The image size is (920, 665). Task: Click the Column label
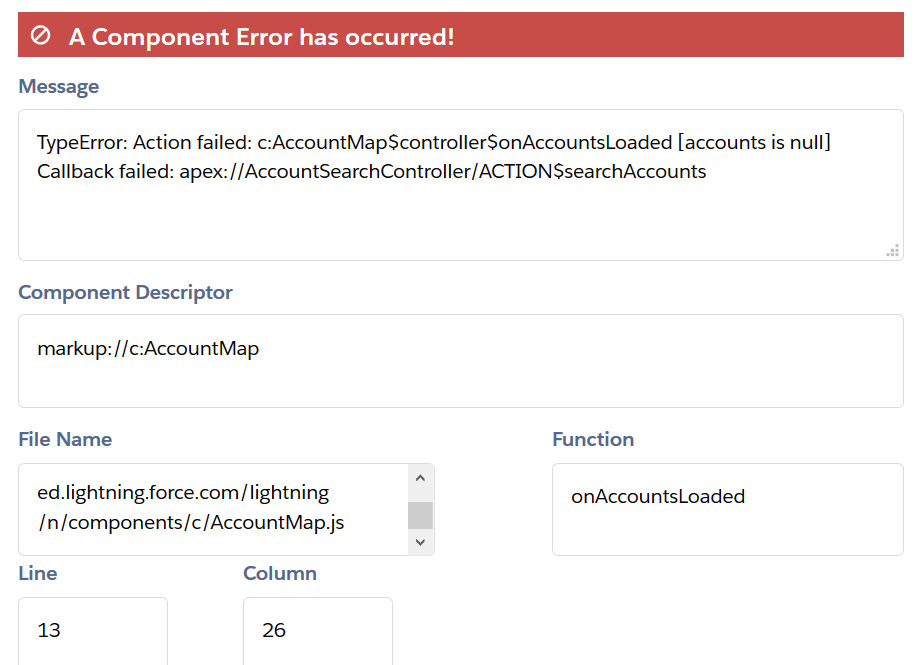click(280, 573)
